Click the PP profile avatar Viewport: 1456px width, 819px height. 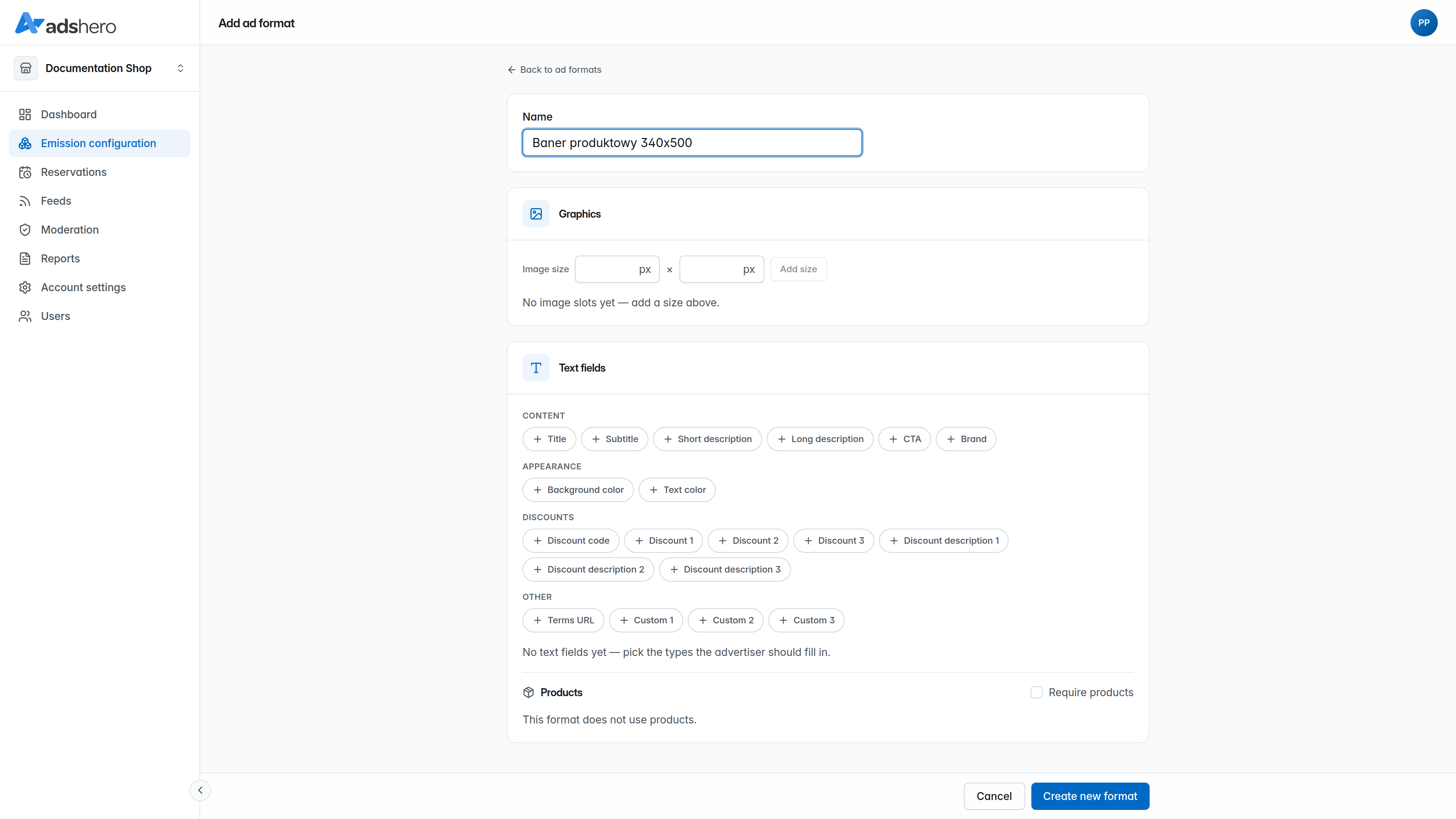[x=1423, y=23]
